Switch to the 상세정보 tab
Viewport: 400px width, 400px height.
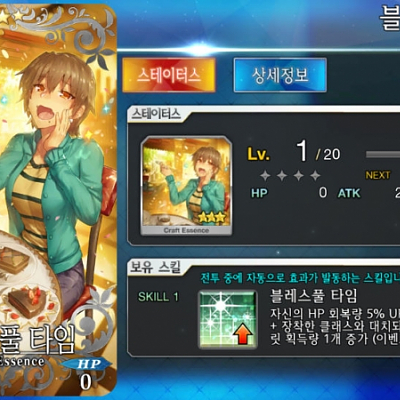280,75
